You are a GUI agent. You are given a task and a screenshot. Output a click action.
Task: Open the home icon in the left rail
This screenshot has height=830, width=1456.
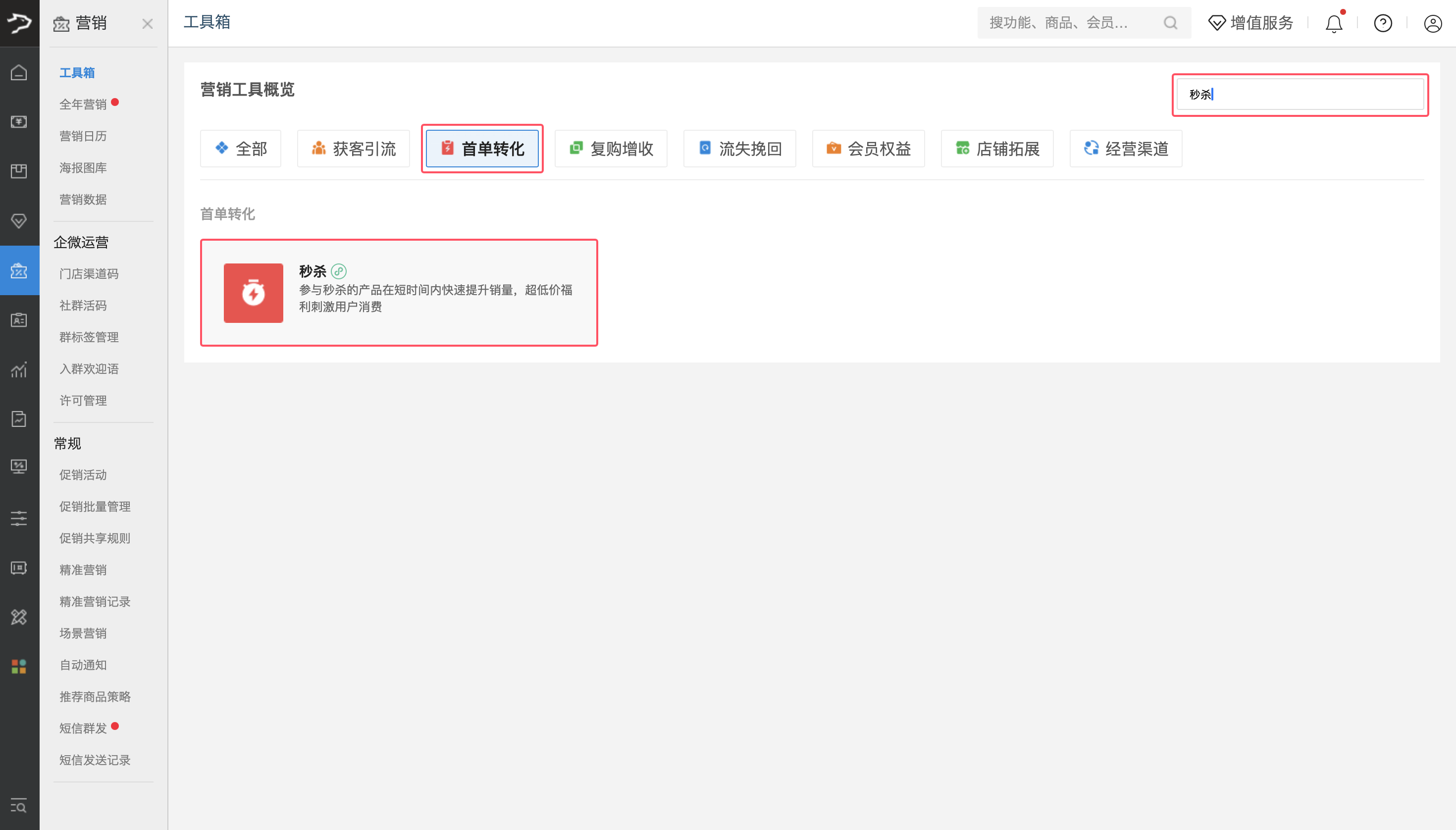click(x=19, y=72)
